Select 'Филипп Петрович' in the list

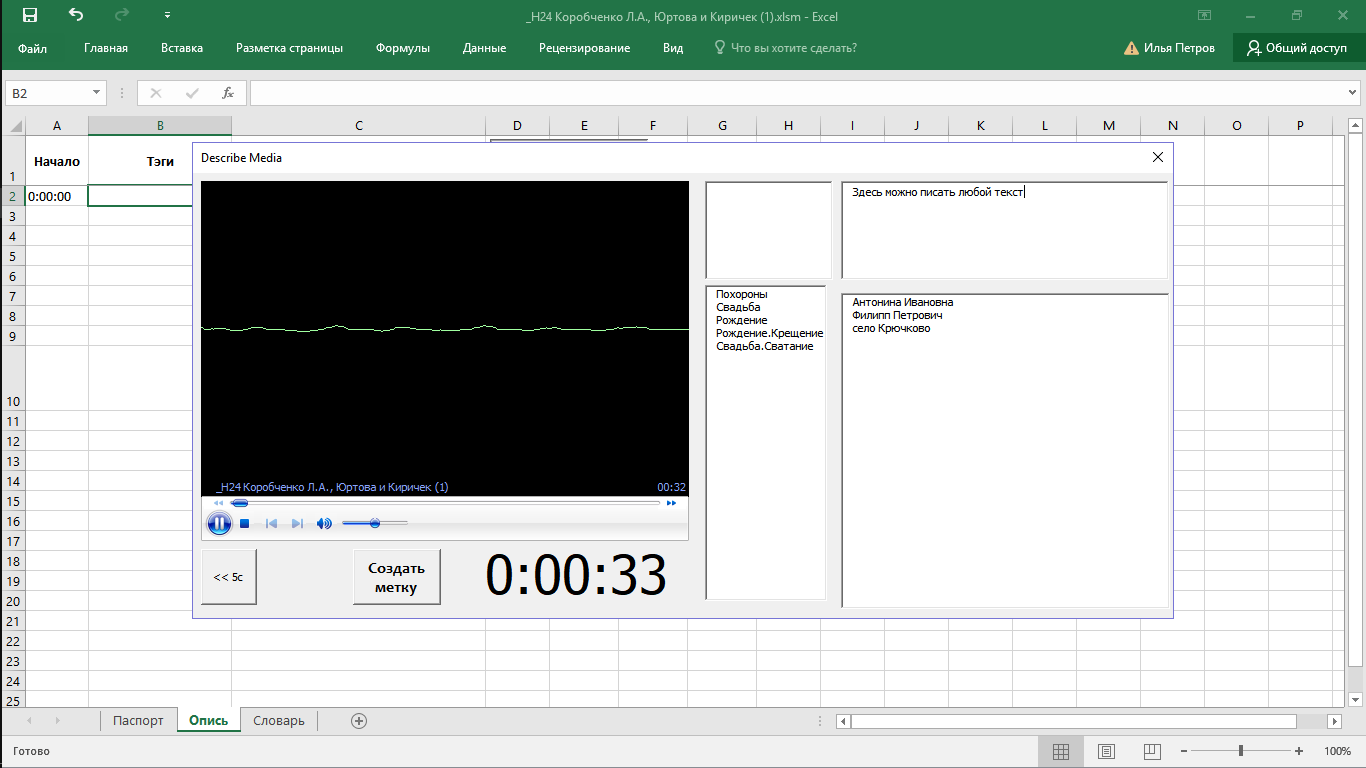[x=897, y=315]
